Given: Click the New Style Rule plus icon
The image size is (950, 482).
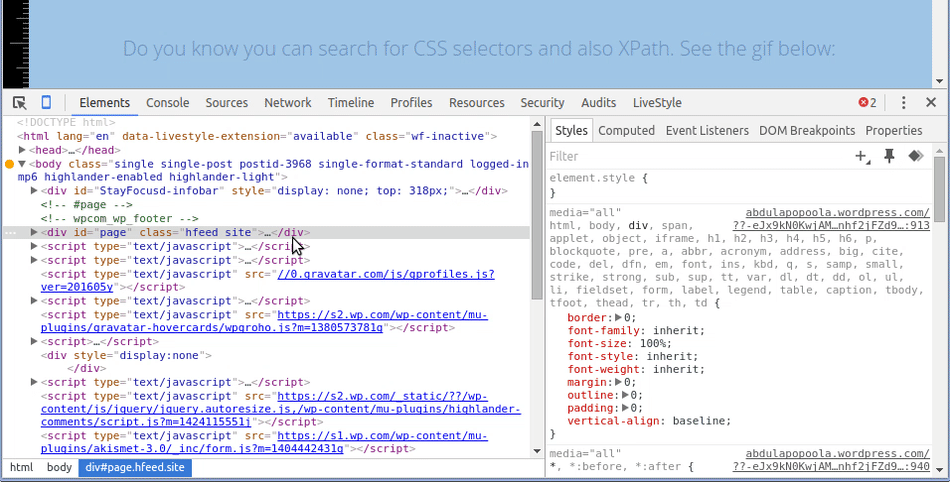Looking at the screenshot, I should [x=861, y=156].
